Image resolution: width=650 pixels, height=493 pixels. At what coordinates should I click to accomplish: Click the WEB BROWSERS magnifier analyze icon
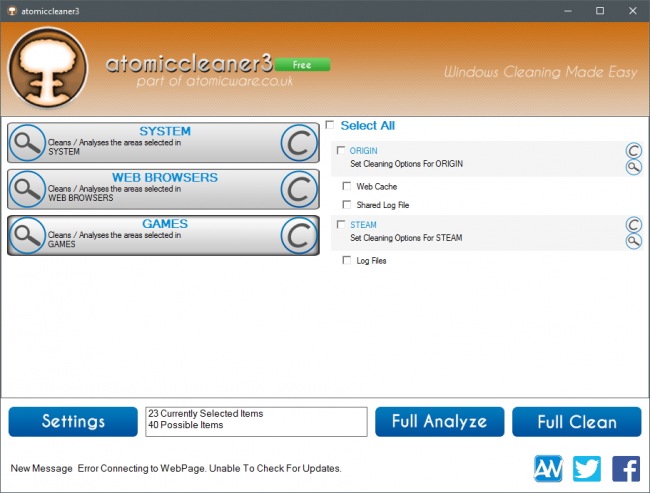click(x=27, y=189)
